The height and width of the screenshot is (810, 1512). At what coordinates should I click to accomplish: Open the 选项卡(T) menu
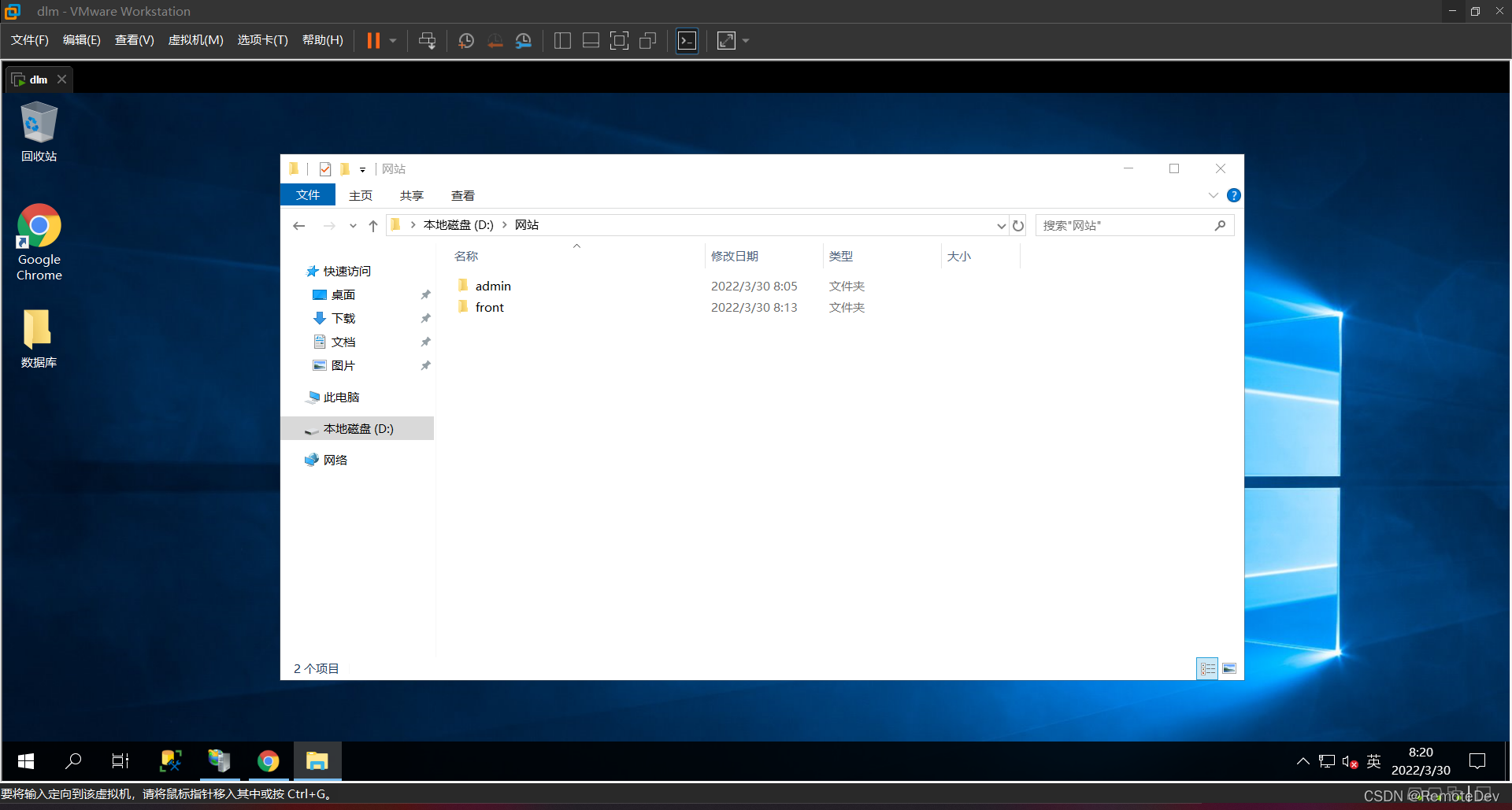tap(263, 40)
